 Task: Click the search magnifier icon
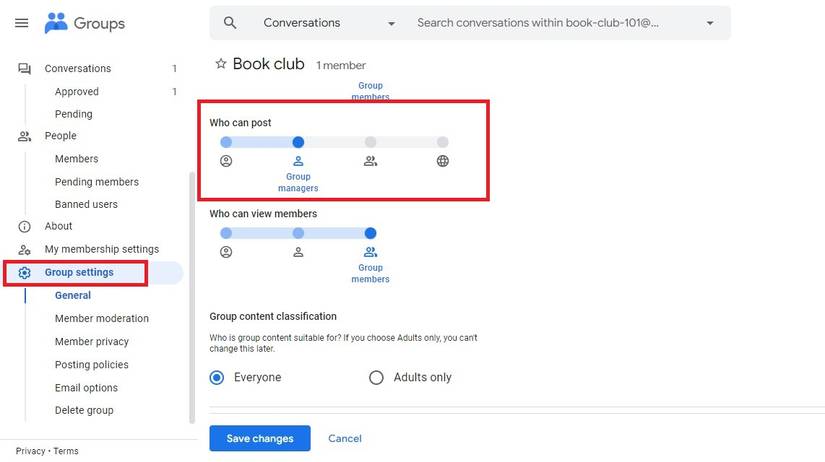coord(230,23)
